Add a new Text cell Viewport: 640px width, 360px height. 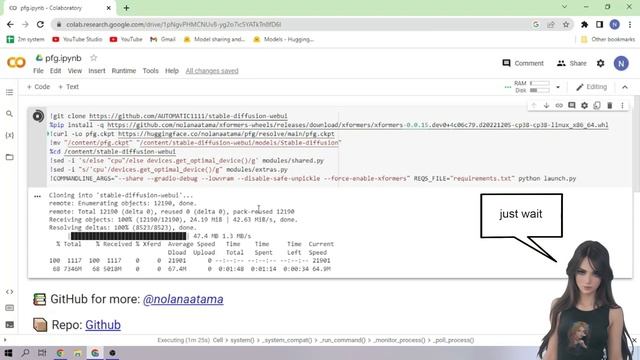pyautogui.click(x=68, y=87)
